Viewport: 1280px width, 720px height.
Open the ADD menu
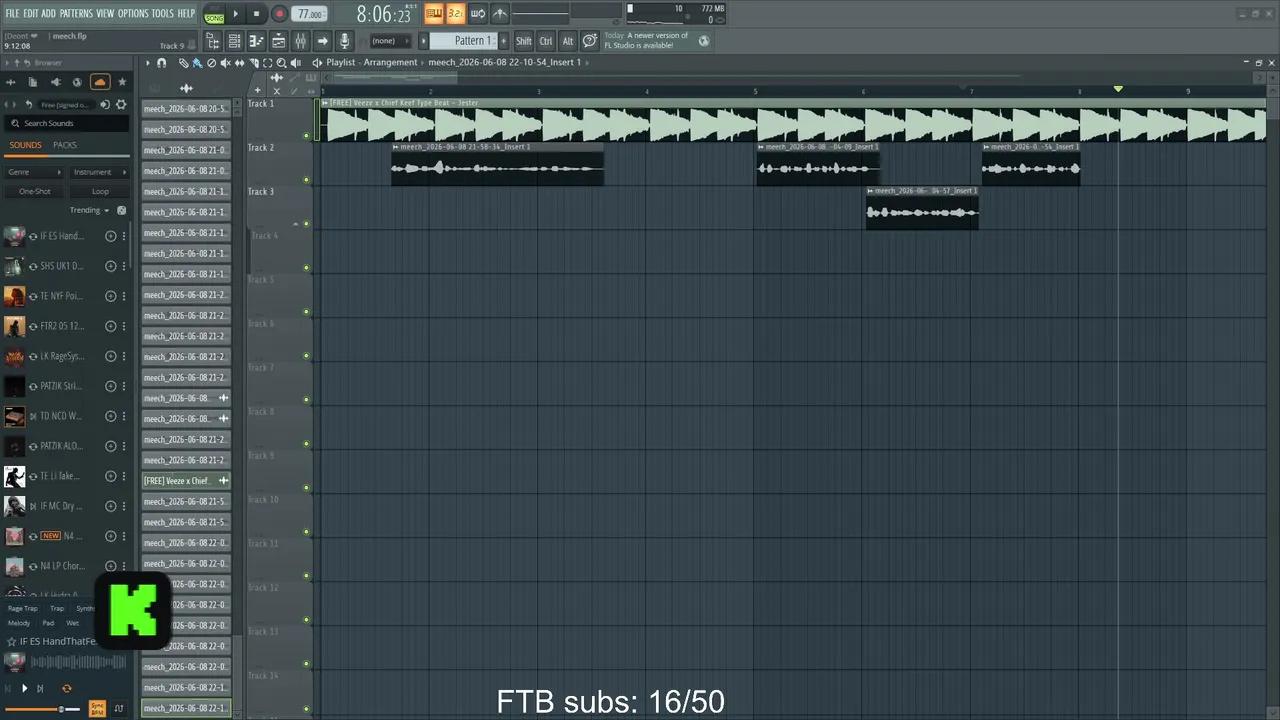49,13
